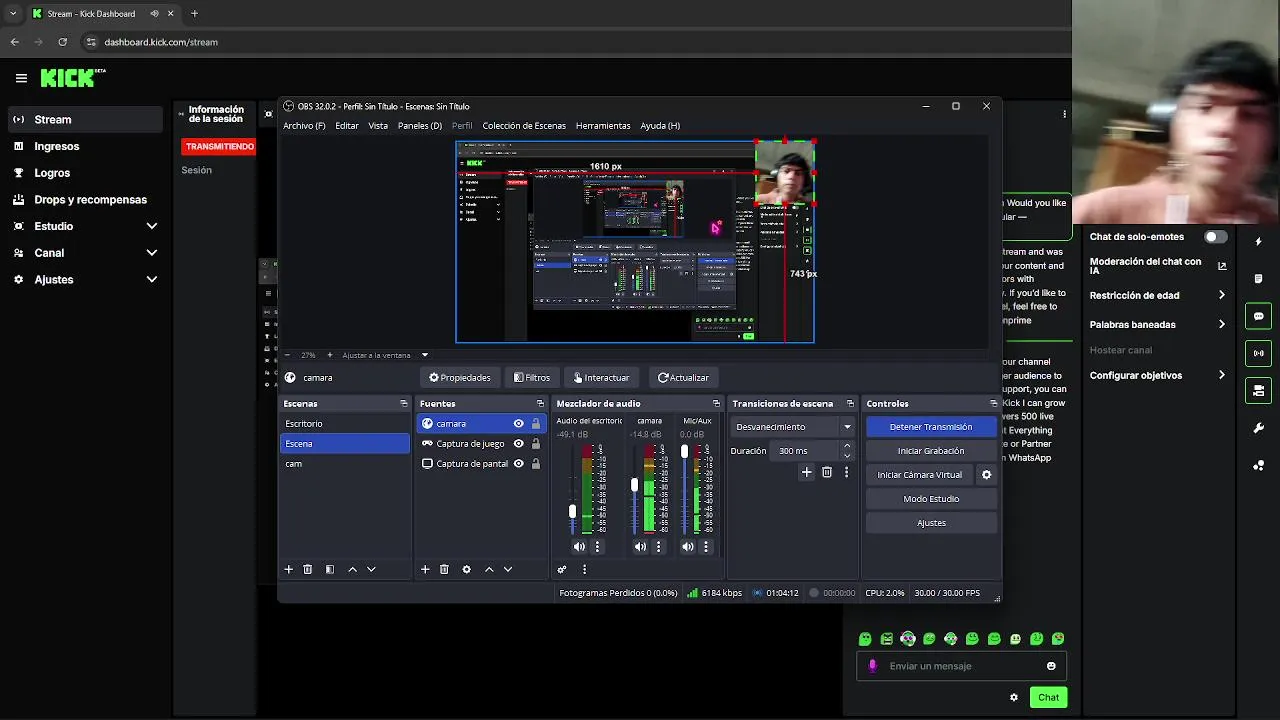This screenshot has width=1280, height=720.
Task: Toggle visibility of Captura de juego source
Action: (x=518, y=444)
